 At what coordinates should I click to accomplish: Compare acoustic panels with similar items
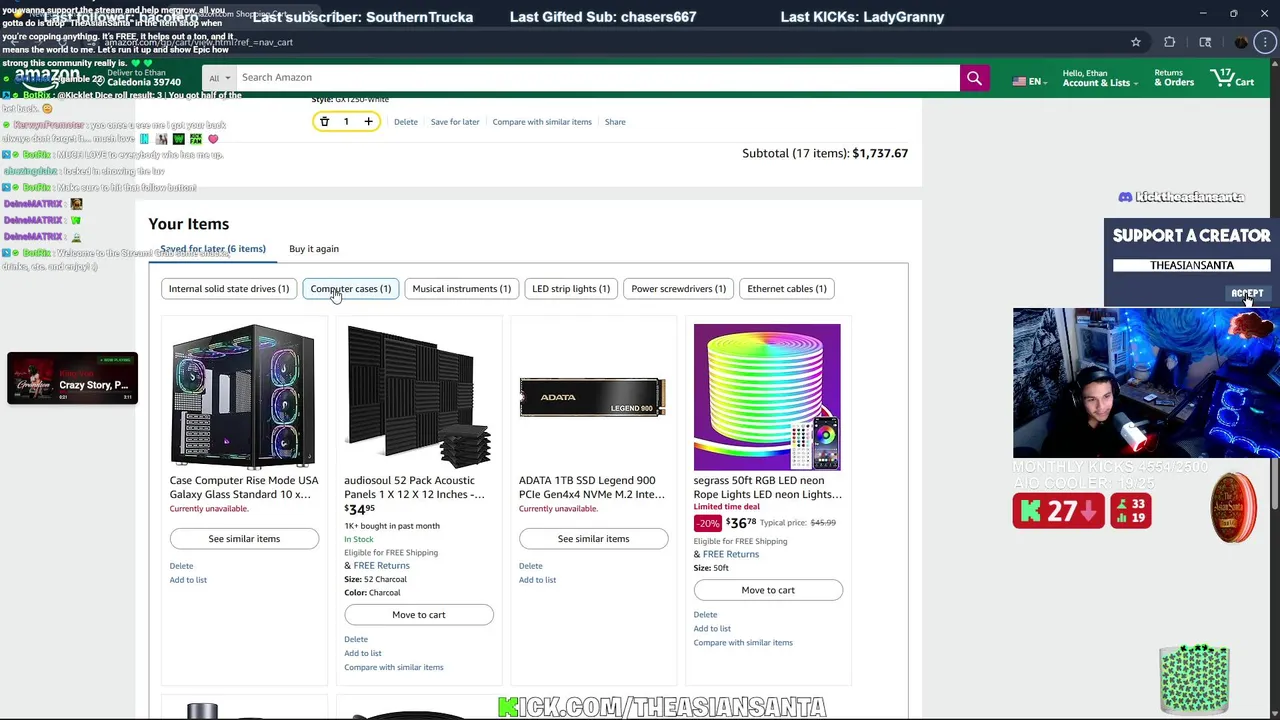click(394, 667)
